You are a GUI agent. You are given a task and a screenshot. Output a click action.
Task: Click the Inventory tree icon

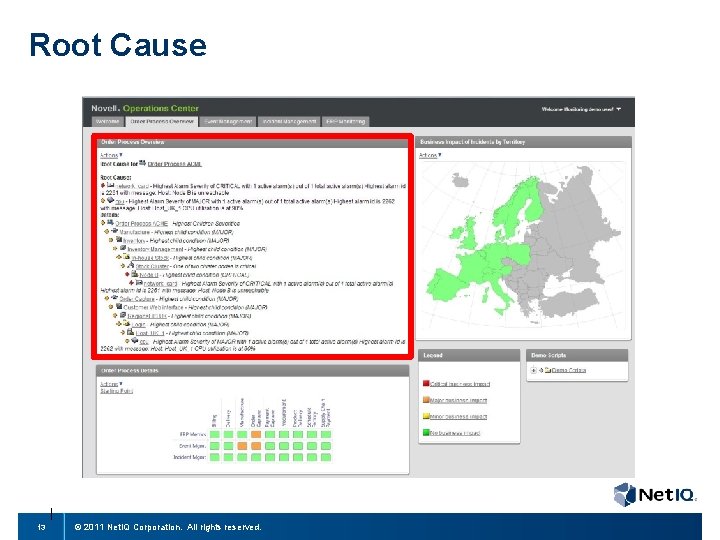click(x=119, y=240)
